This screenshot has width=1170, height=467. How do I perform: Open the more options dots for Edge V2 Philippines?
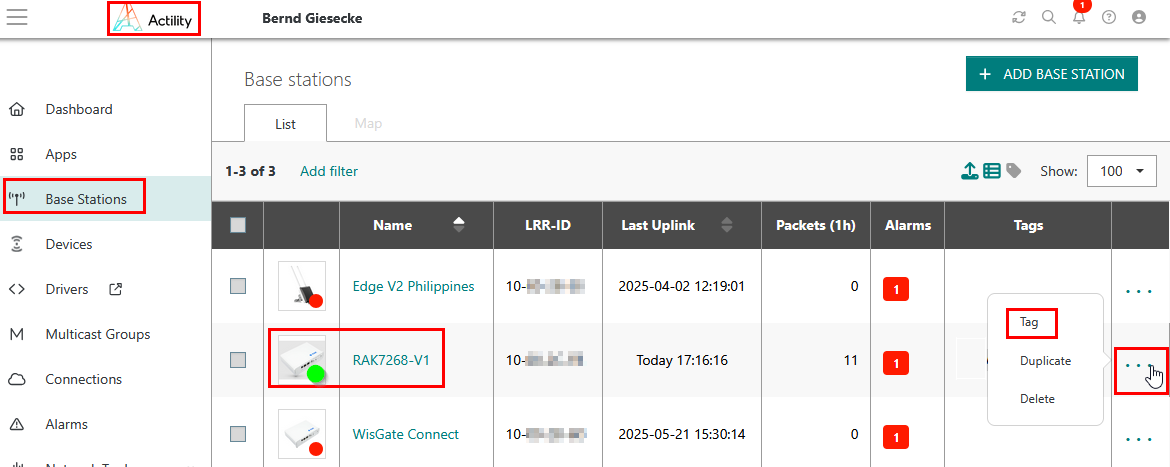coord(1139,292)
